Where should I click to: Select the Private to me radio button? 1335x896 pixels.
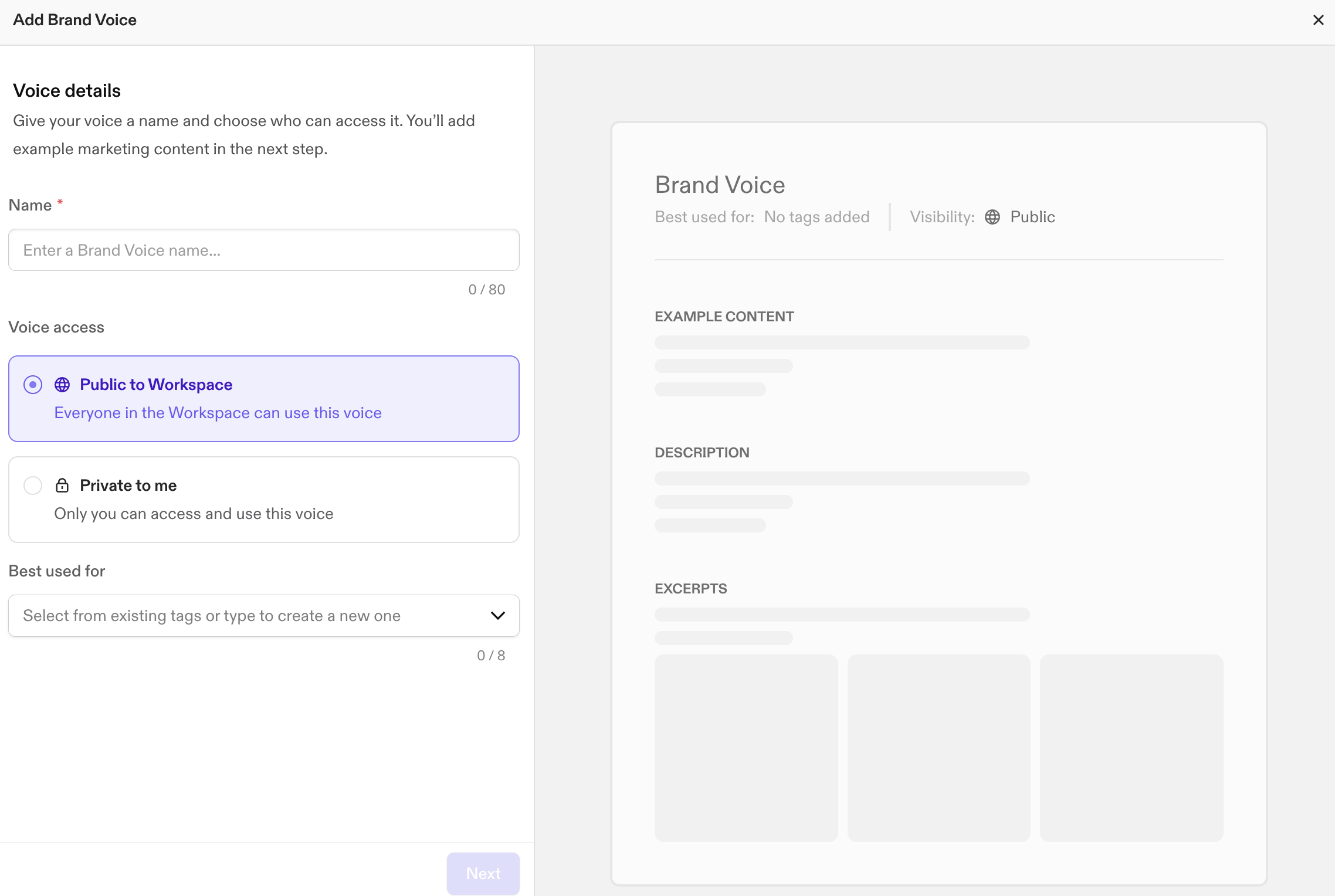coord(33,486)
